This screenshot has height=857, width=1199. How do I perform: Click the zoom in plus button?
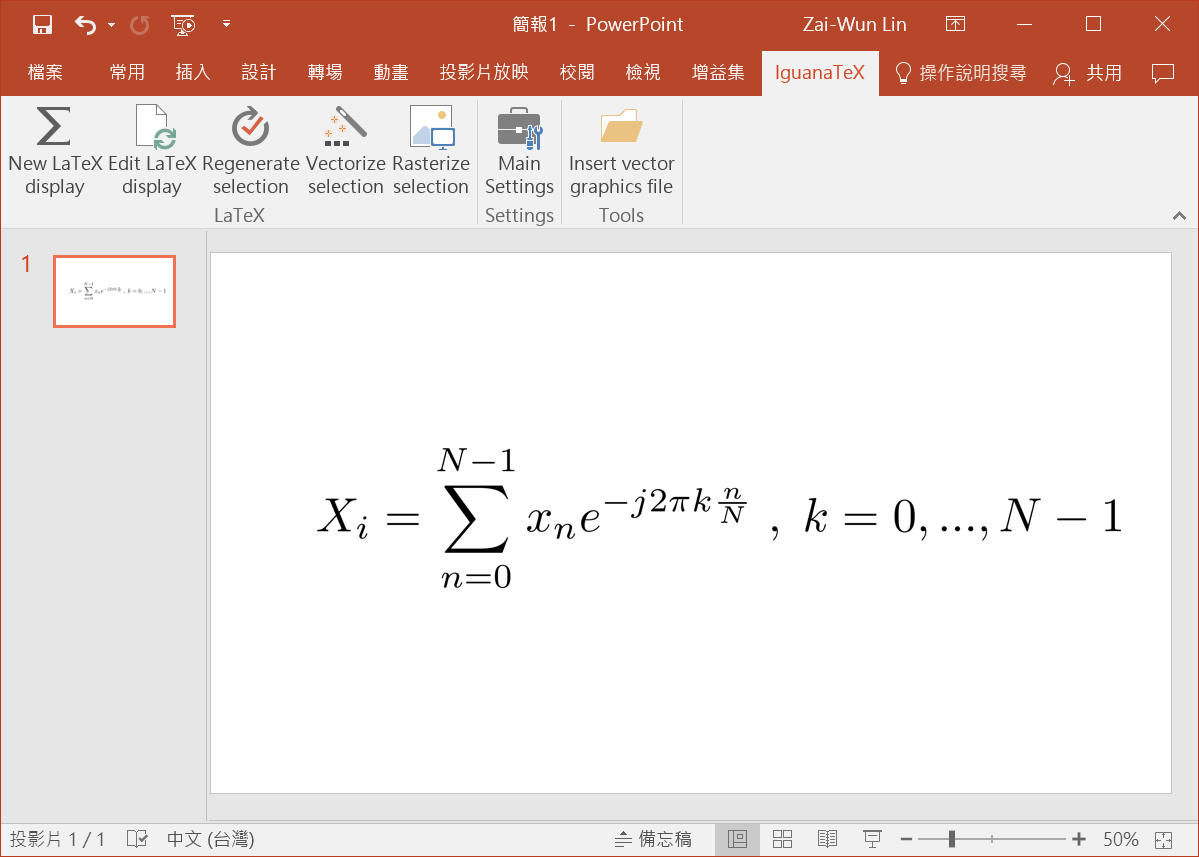[1079, 839]
